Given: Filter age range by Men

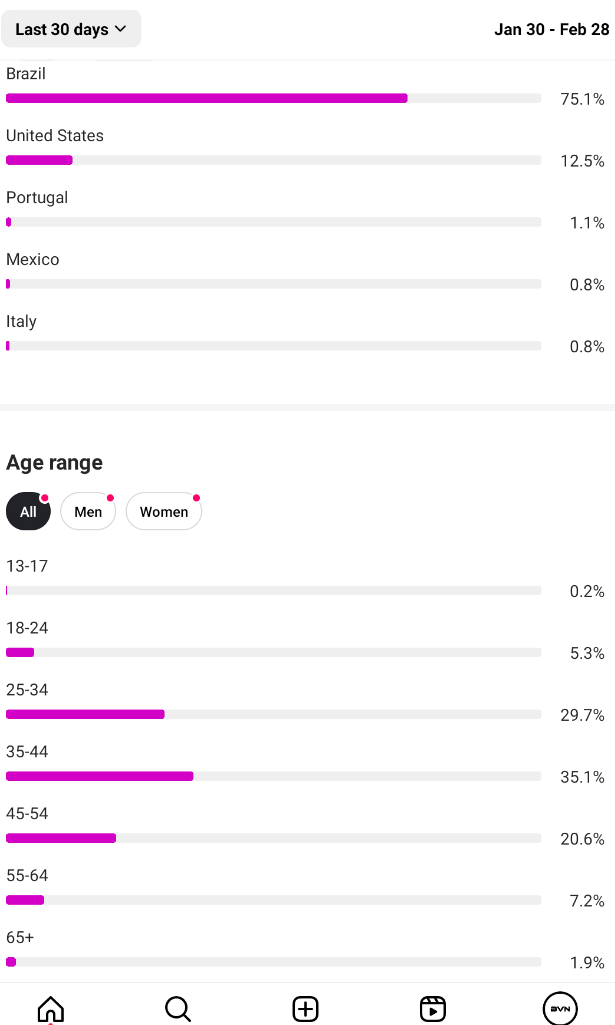Looking at the screenshot, I should coord(88,511).
